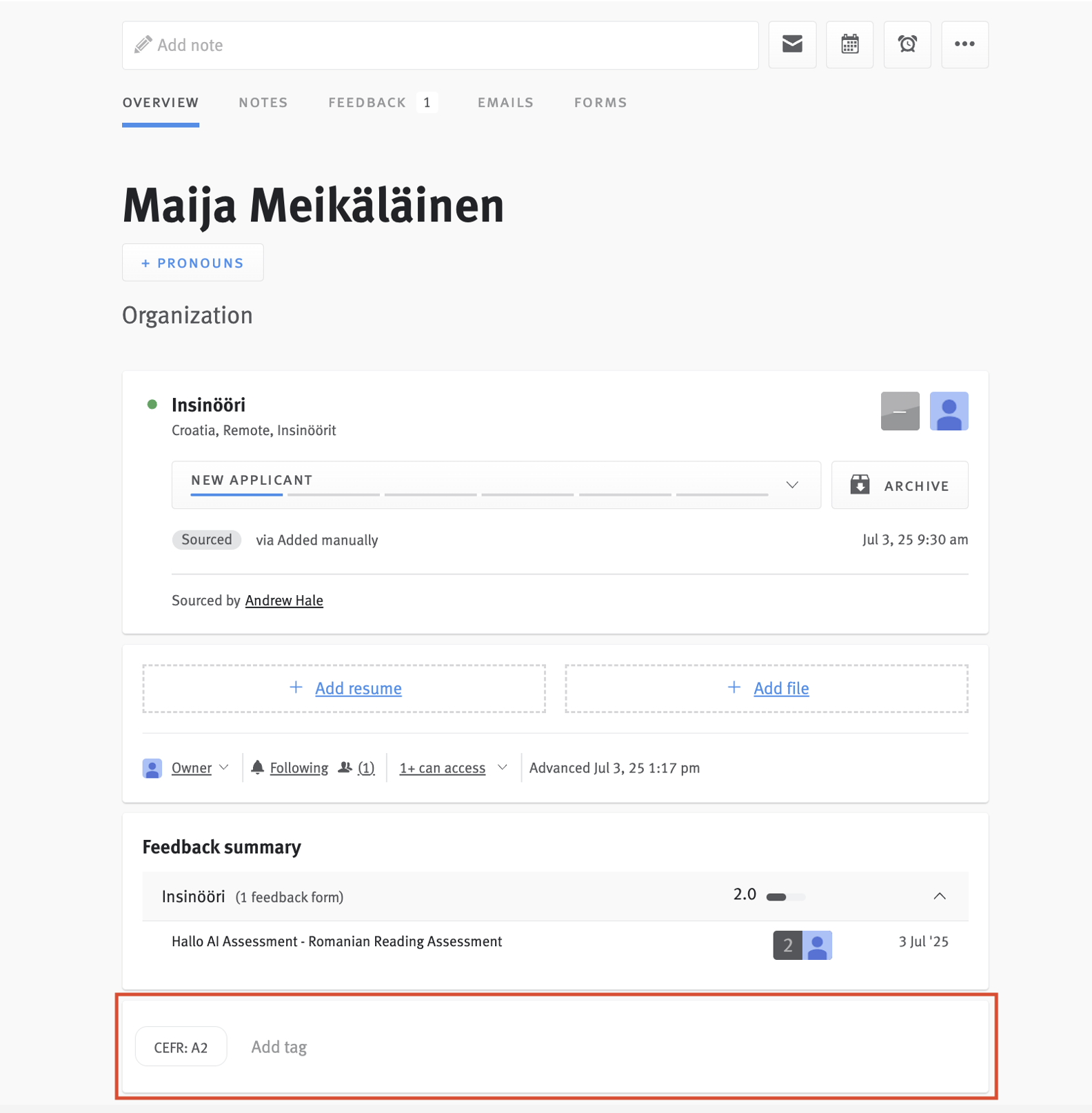This screenshot has height=1113, width=1092.
Task: Collapse the Insinööri feedback summary
Action: (x=939, y=896)
